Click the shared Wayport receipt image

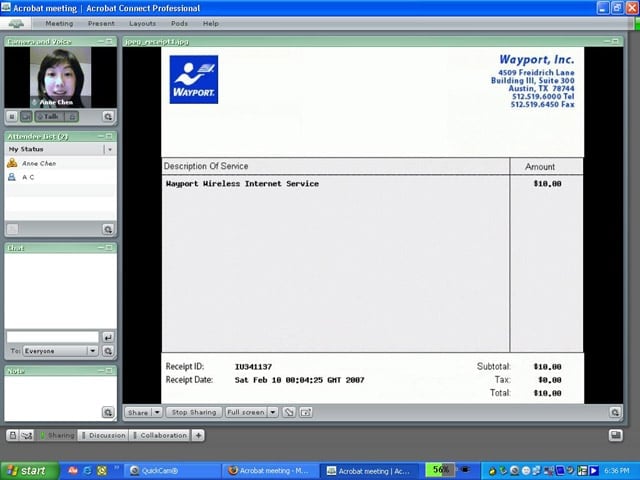pyautogui.click(x=373, y=225)
